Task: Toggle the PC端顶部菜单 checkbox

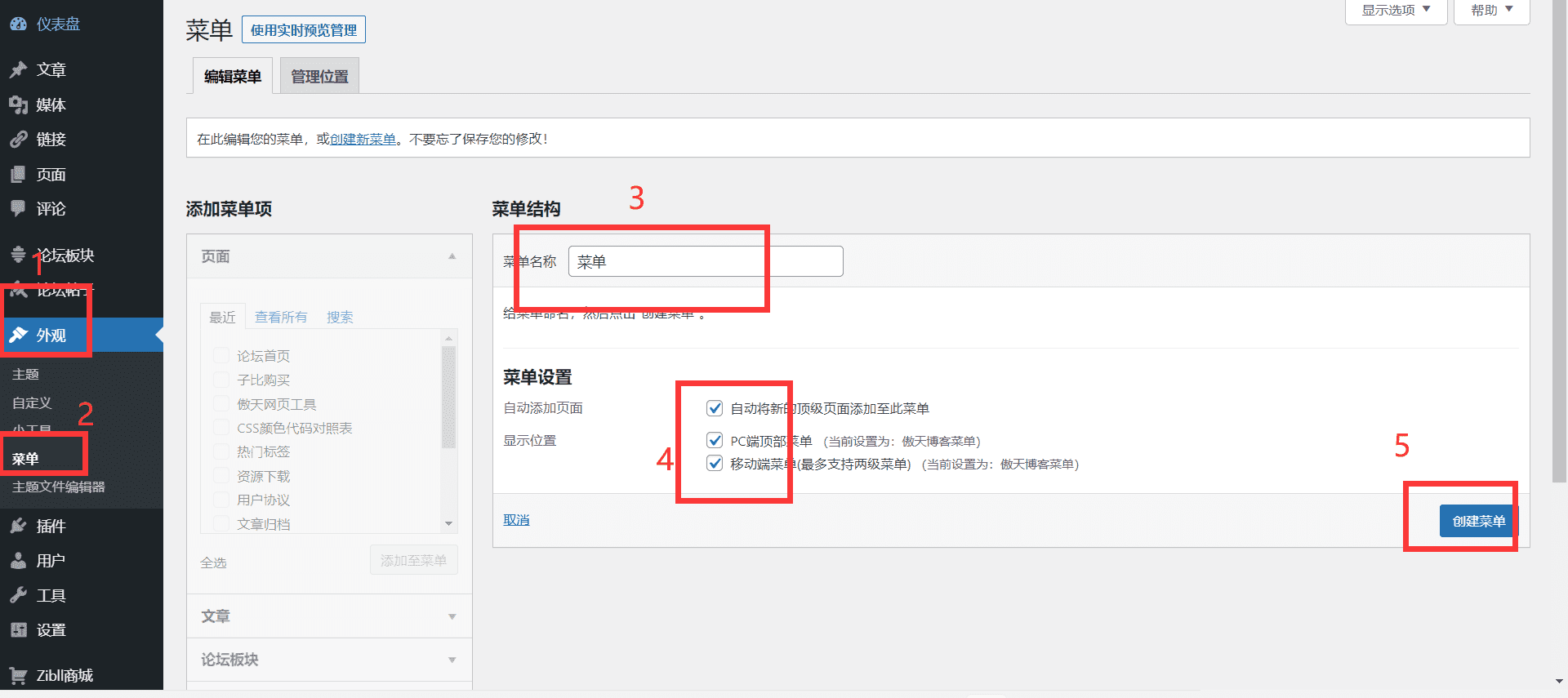Action: 715,441
